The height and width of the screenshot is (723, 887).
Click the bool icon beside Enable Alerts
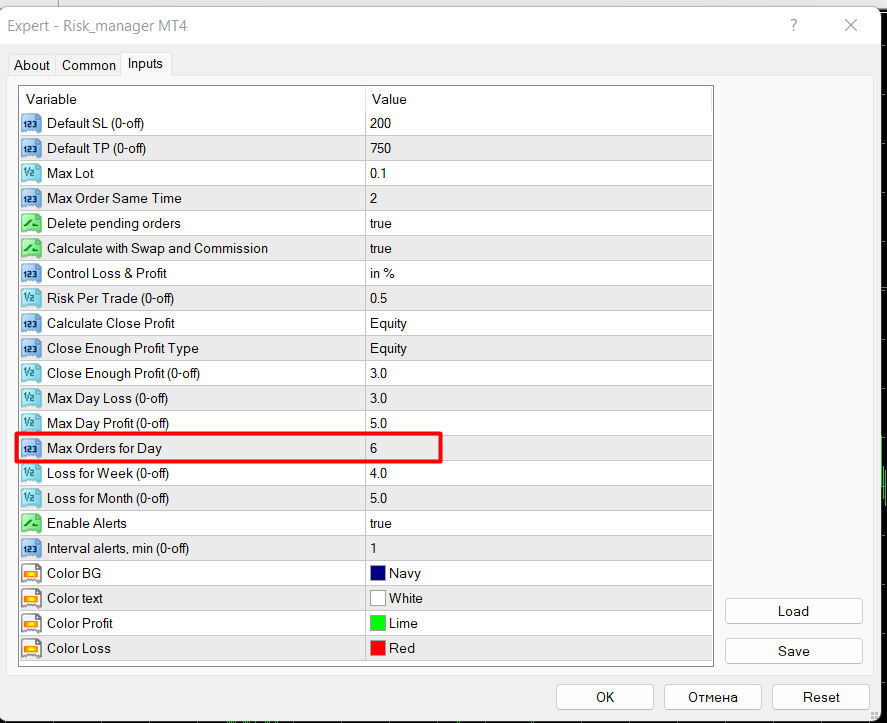pos(31,523)
